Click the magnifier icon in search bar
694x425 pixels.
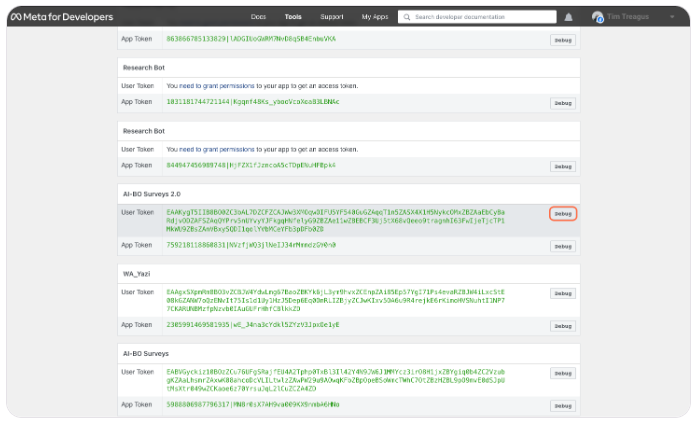[405, 17]
